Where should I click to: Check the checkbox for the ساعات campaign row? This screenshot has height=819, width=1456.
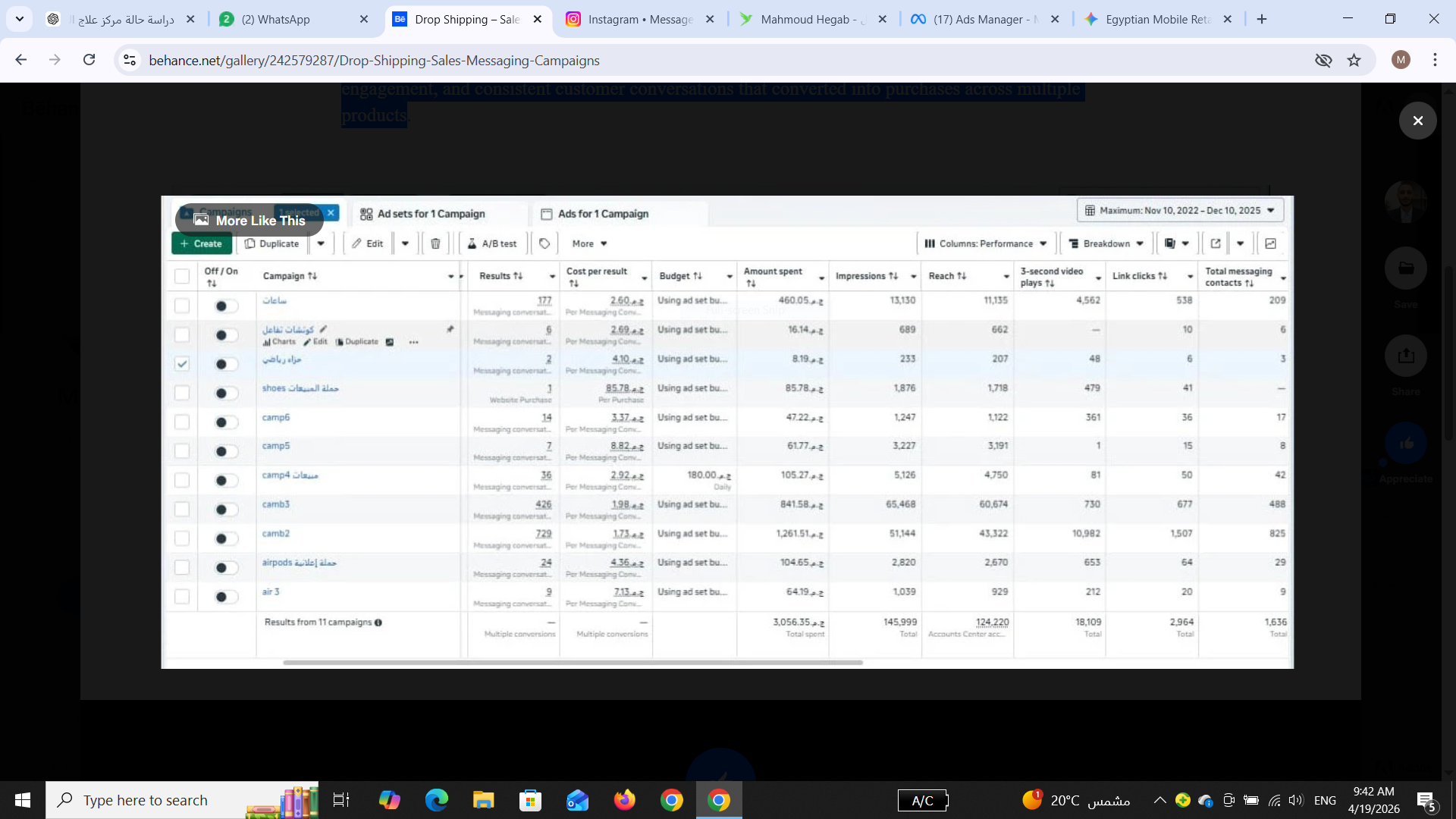click(x=182, y=306)
